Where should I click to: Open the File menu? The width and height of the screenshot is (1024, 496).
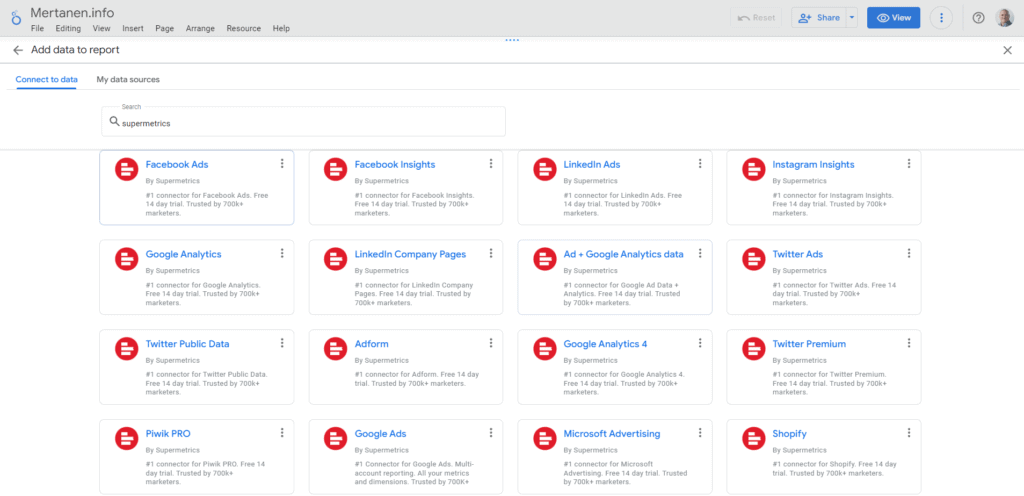37,29
